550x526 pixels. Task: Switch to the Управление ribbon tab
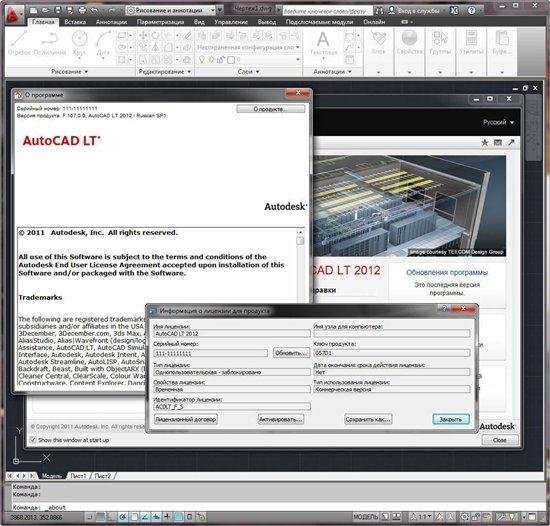(231, 22)
